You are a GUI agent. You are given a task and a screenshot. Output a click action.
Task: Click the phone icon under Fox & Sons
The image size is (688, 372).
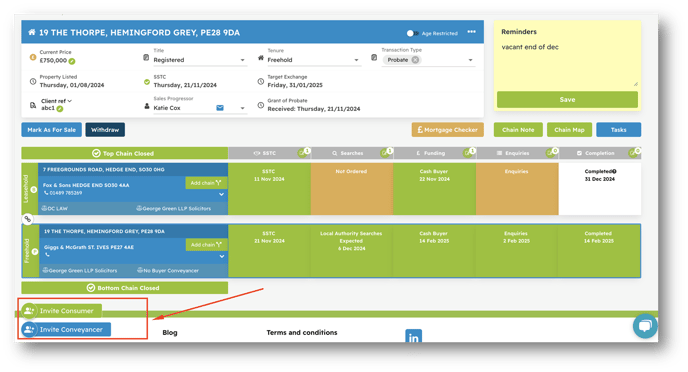point(46,193)
